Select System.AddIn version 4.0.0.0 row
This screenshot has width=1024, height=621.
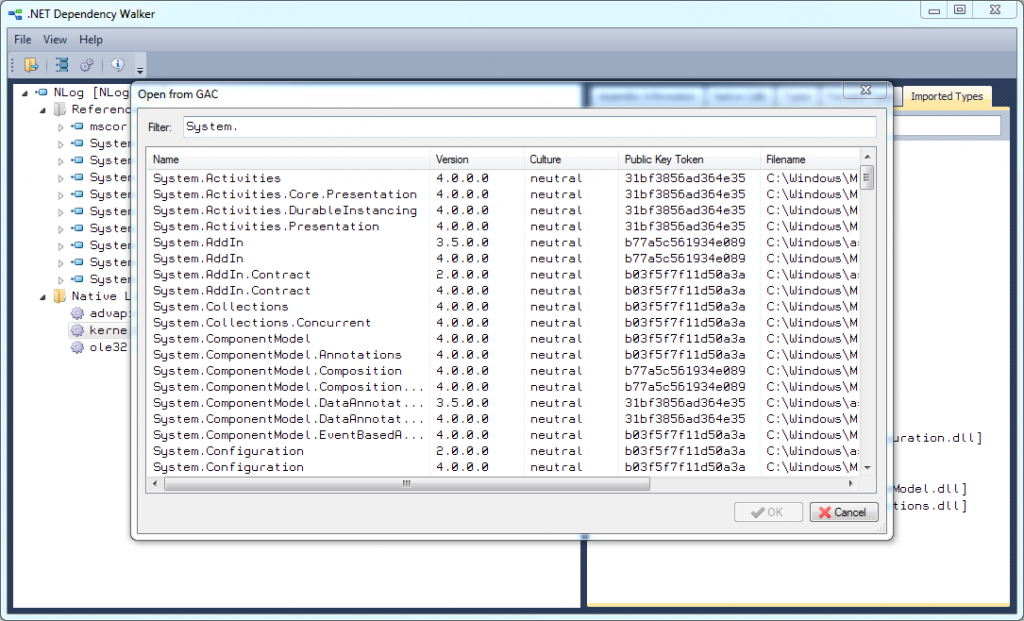point(504,259)
